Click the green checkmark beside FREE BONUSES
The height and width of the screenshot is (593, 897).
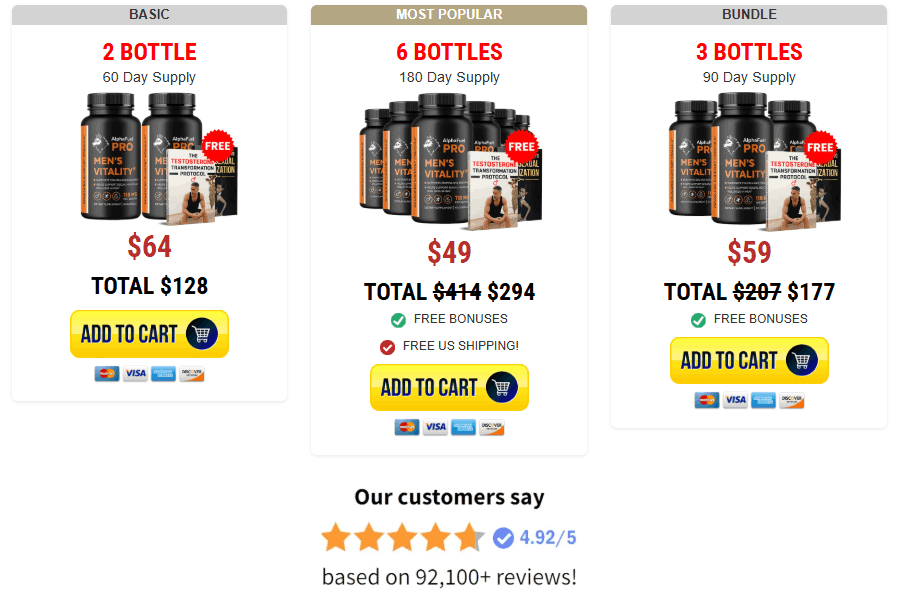click(396, 319)
